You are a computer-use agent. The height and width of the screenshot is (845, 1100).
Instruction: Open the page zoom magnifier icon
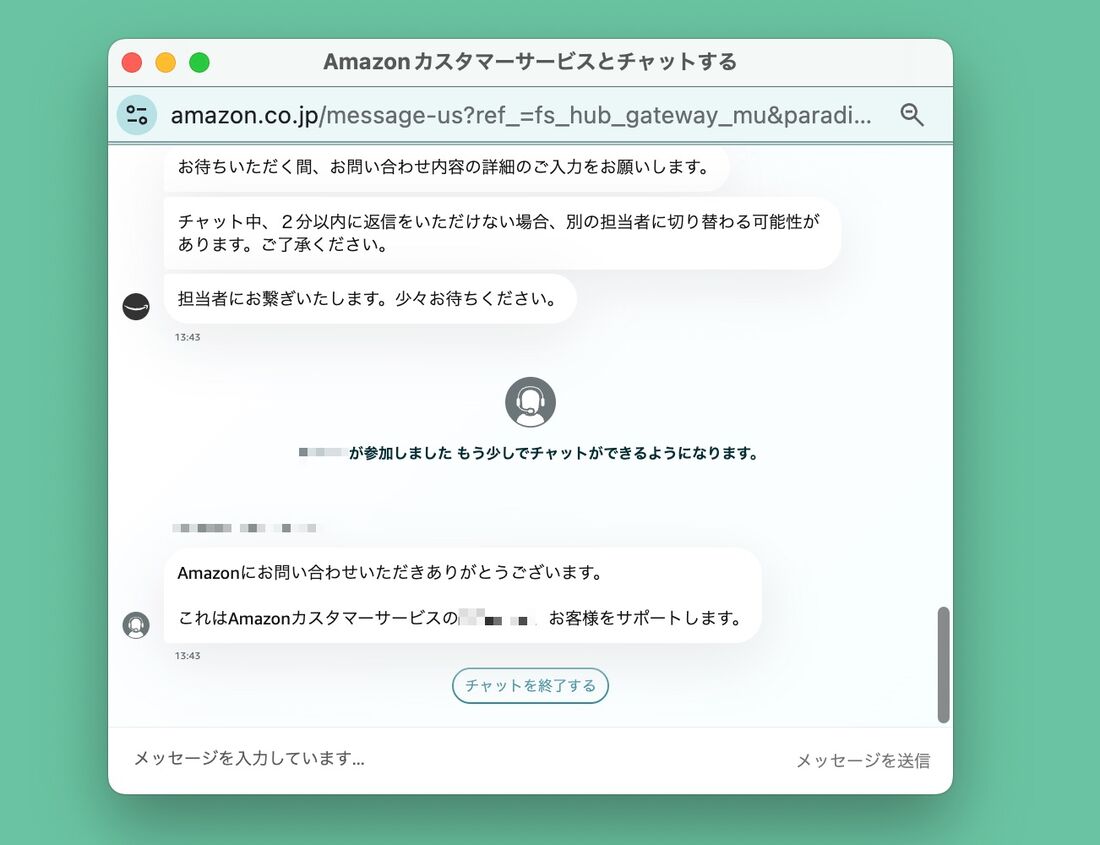[x=912, y=114]
